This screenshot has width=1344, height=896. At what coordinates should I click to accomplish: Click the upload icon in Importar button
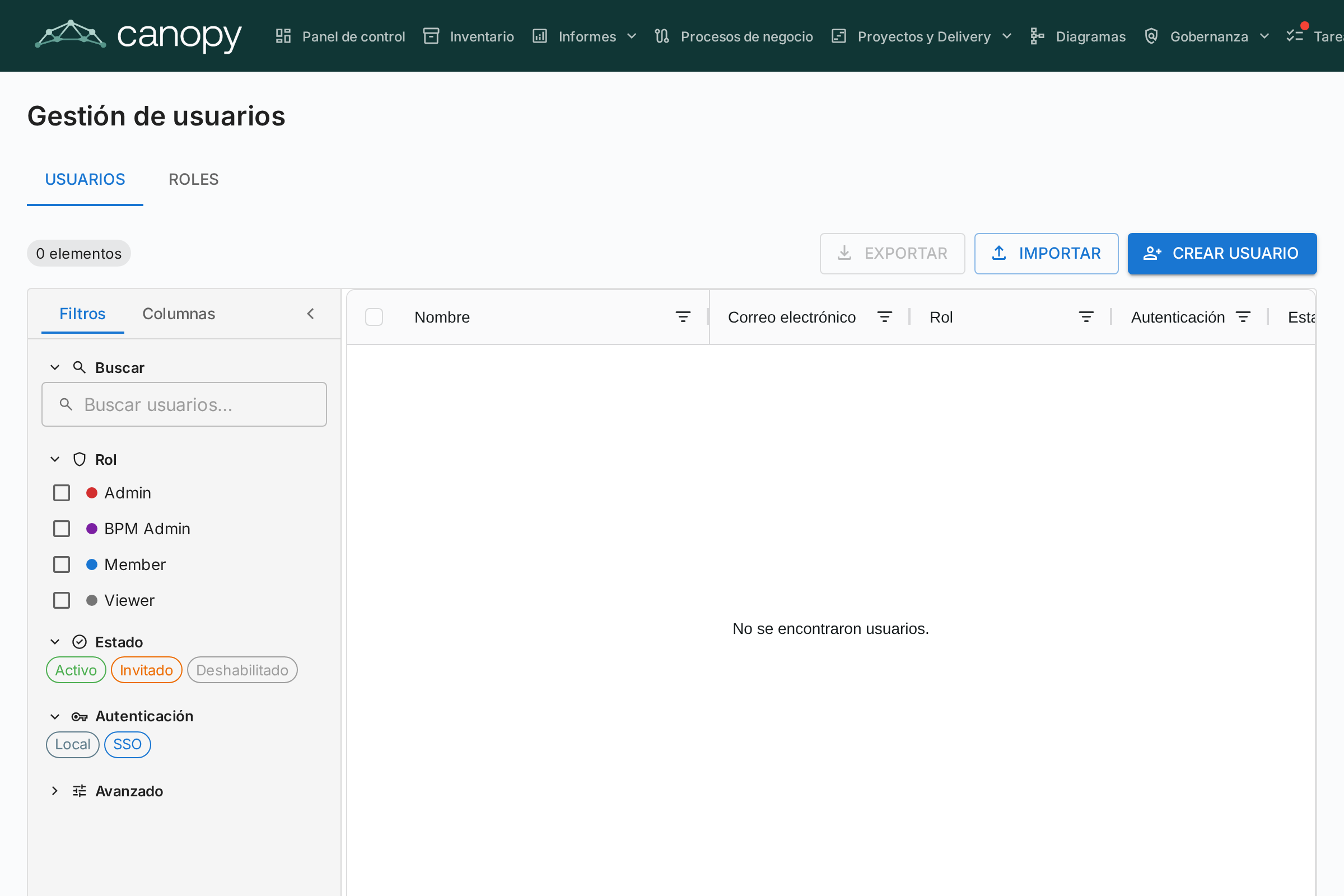tap(999, 253)
